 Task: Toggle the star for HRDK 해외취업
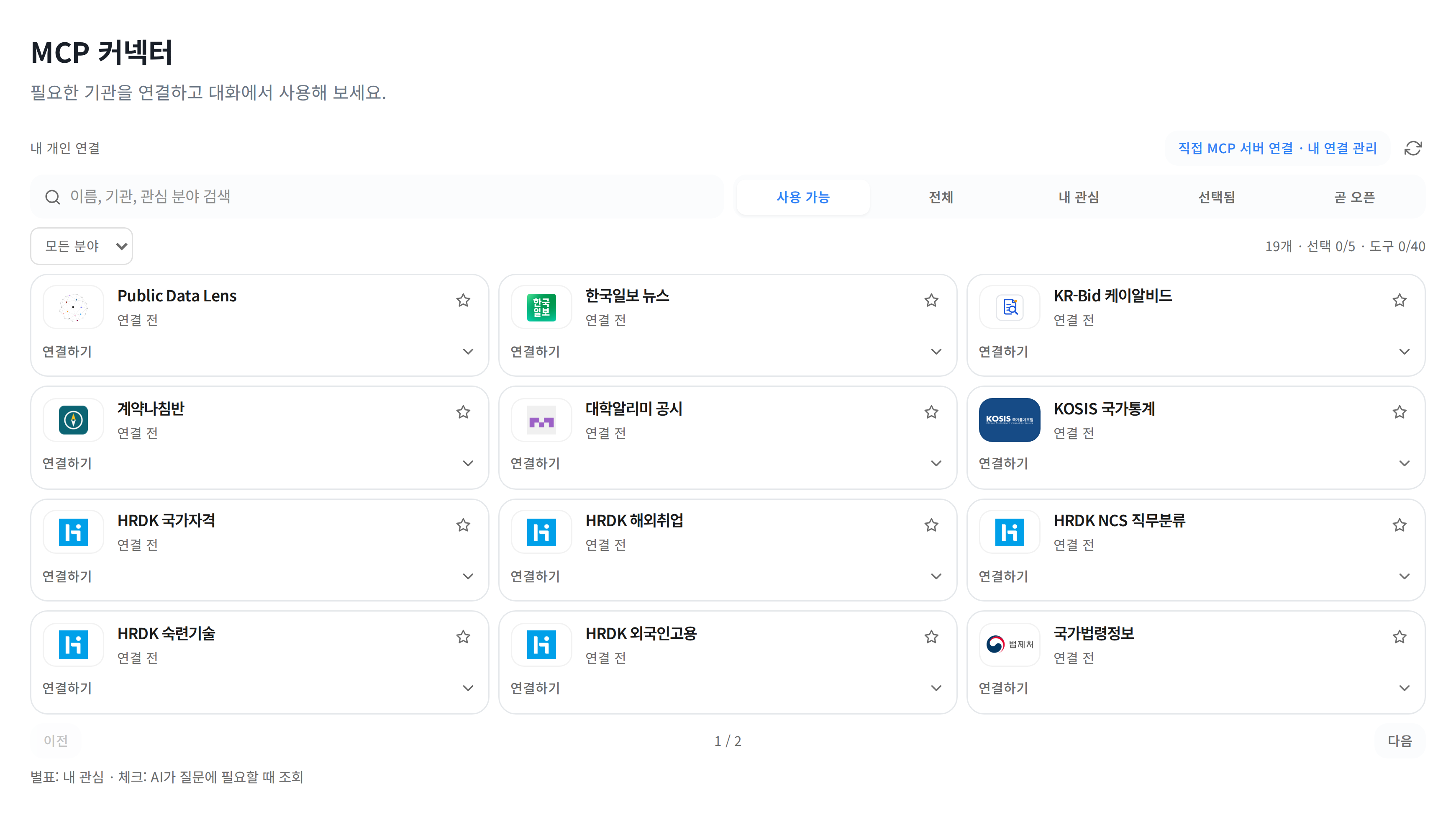pos(931,525)
